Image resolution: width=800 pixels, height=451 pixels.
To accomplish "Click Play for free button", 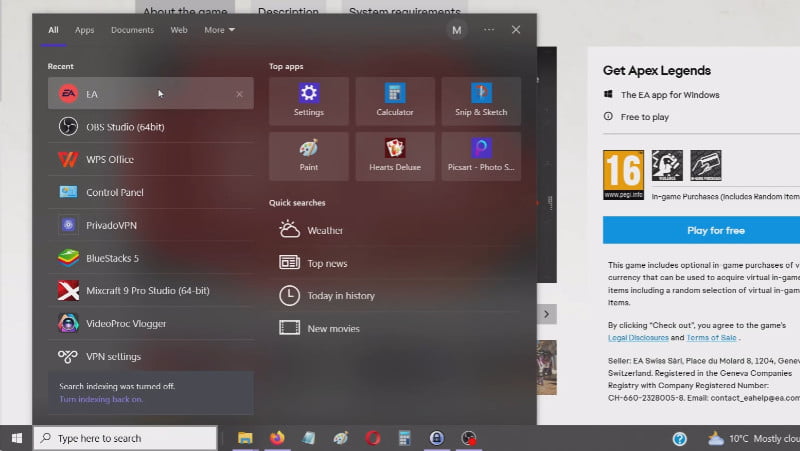I will coord(702,230).
